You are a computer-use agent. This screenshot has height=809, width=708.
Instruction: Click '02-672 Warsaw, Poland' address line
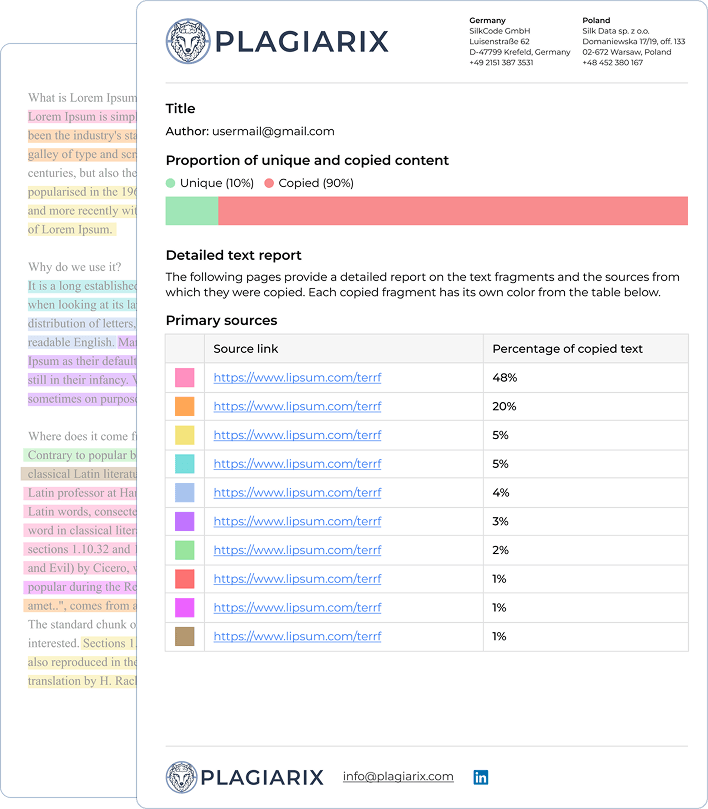626,52
